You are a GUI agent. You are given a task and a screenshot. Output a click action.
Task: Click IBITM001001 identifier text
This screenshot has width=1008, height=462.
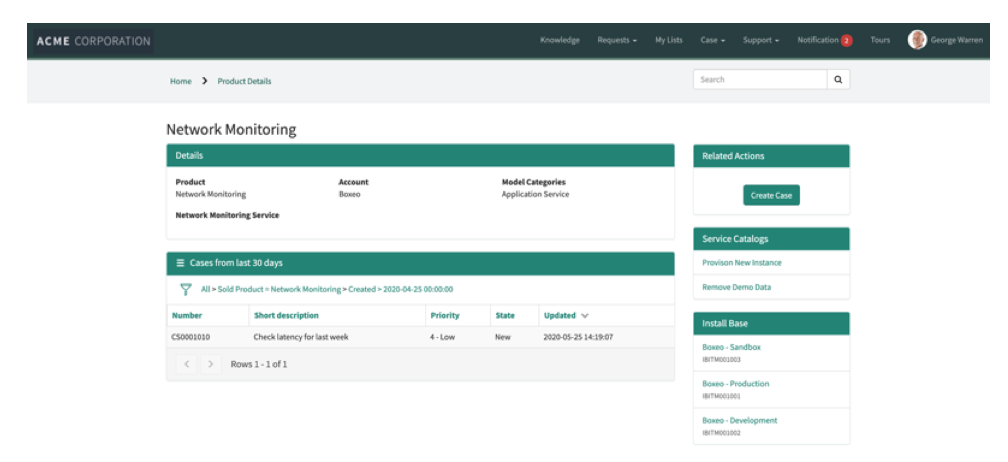coord(721,396)
